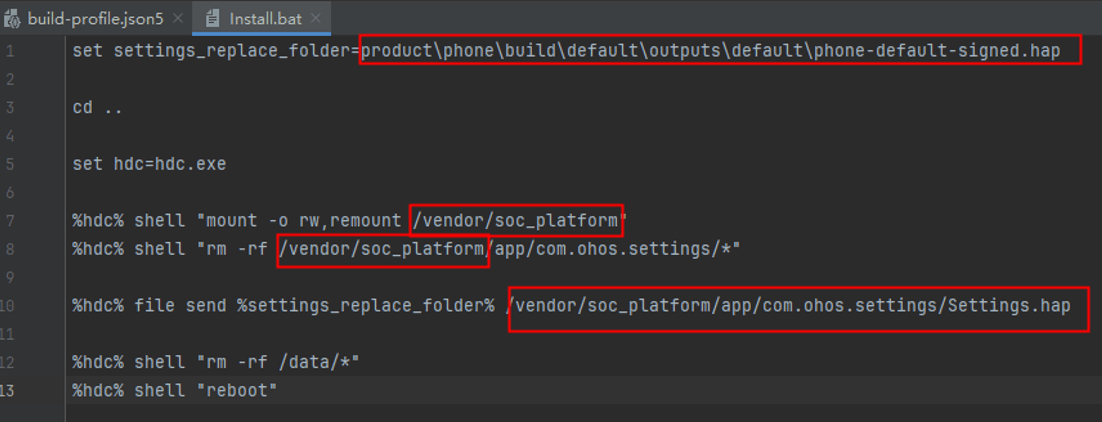Click the 'reboot' command text
This screenshot has height=422, width=1102.
(238, 390)
